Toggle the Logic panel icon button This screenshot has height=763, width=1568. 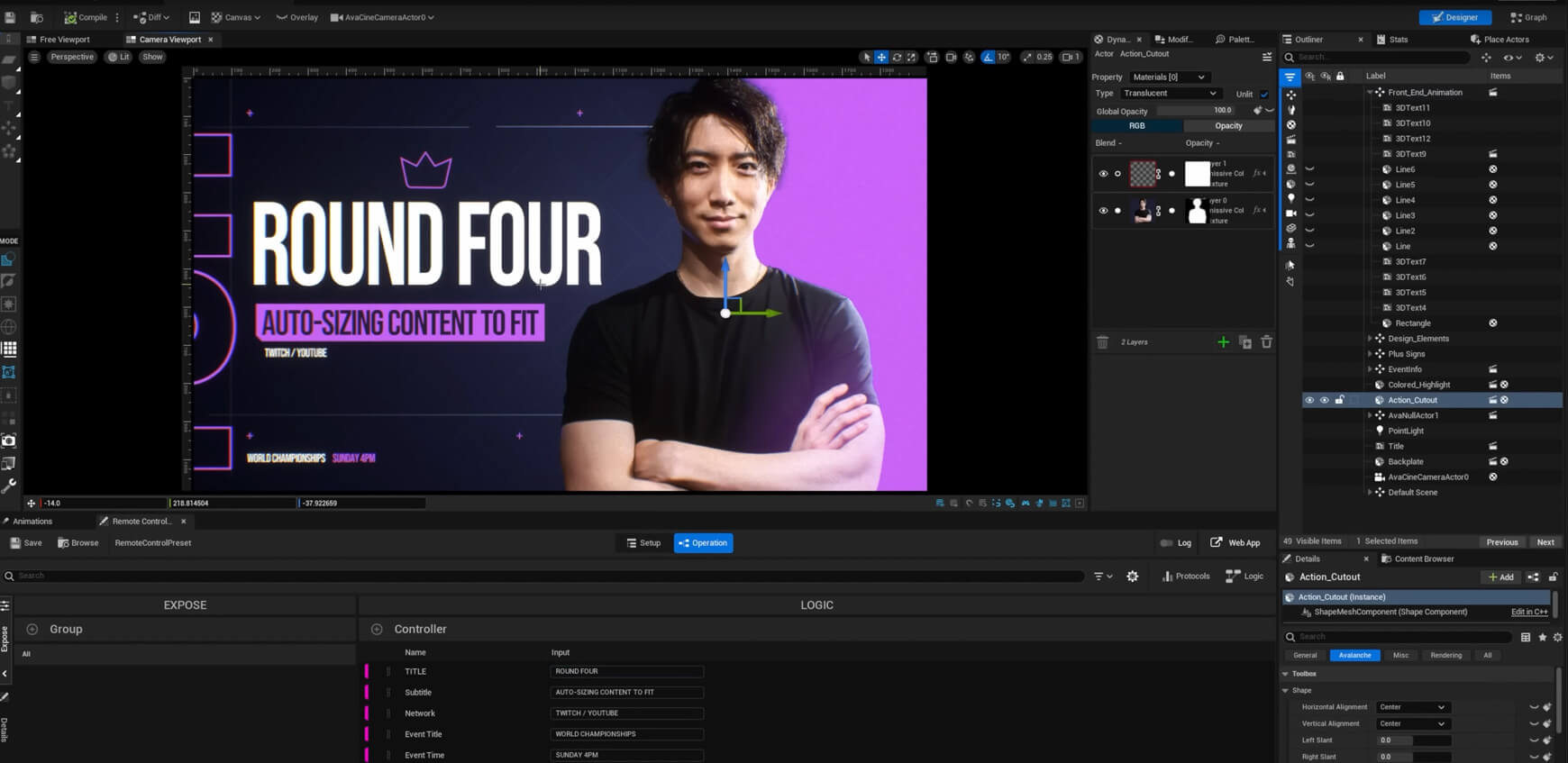[x=1244, y=577]
